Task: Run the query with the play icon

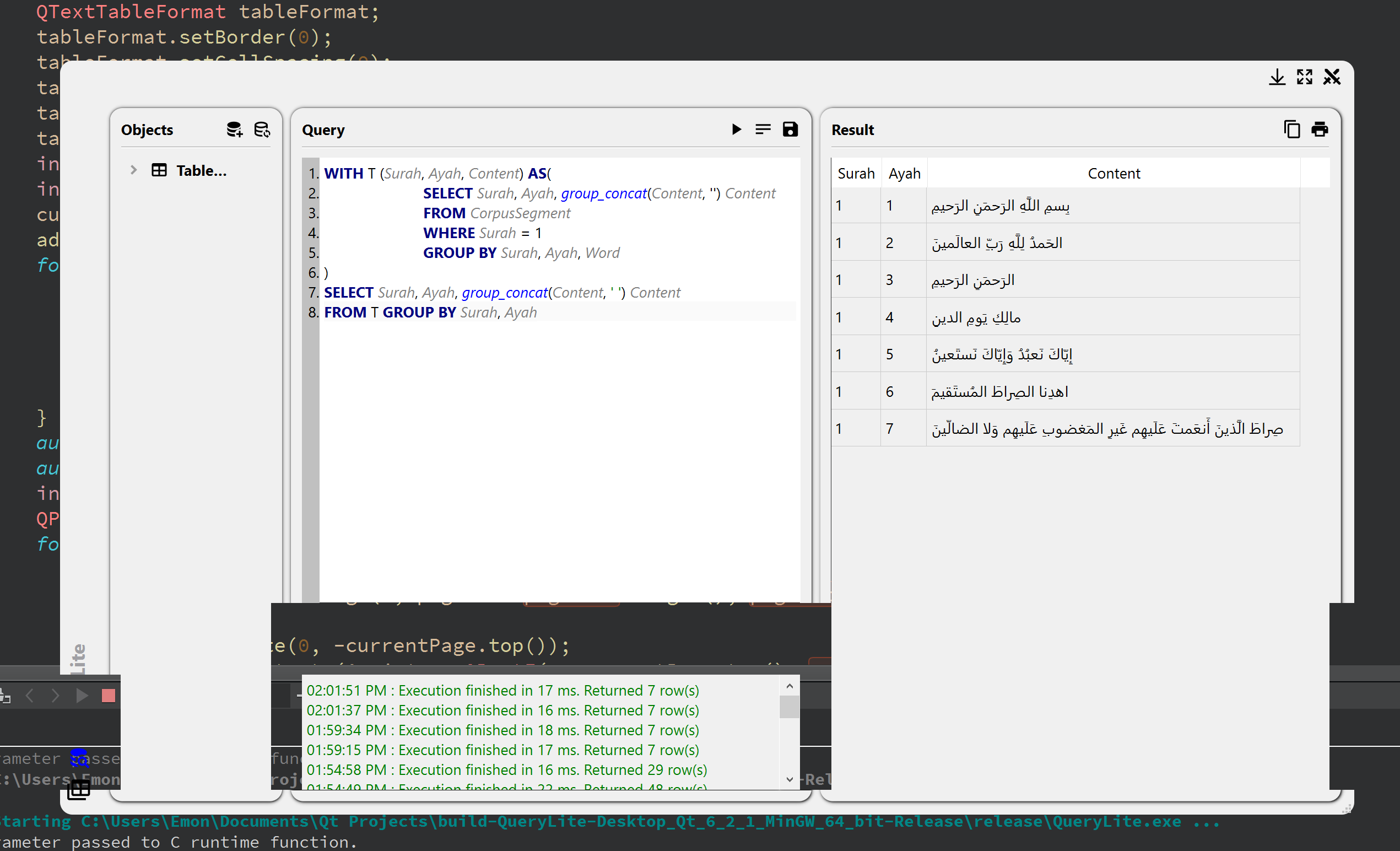Action: (x=736, y=130)
